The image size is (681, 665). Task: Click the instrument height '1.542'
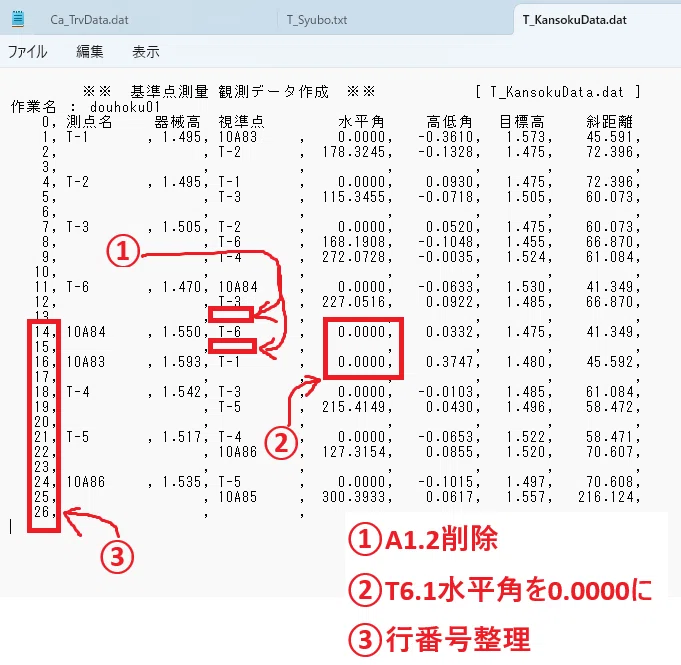pos(182,392)
